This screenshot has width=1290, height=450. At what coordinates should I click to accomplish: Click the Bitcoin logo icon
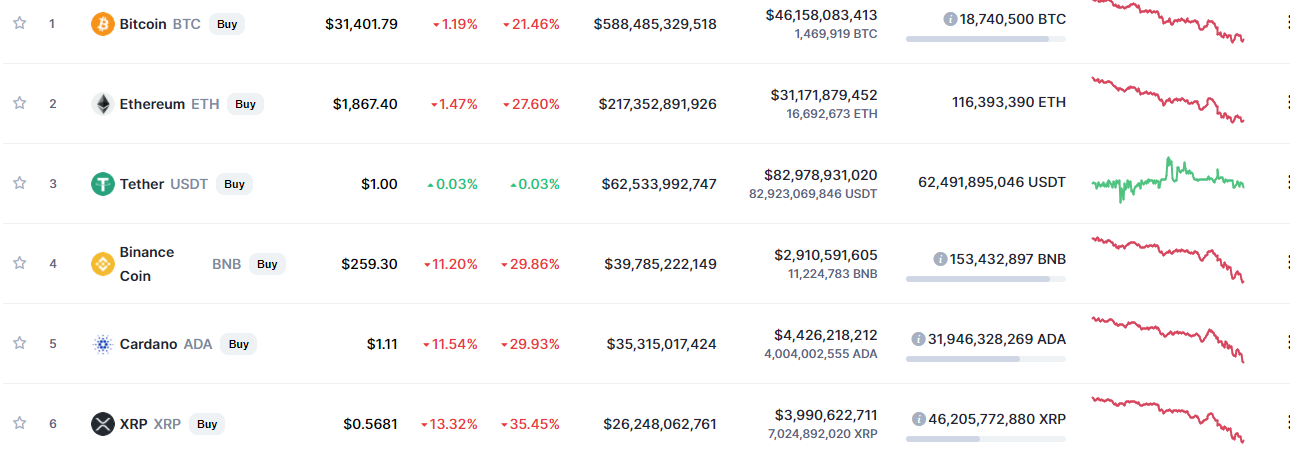[x=103, y=24]
